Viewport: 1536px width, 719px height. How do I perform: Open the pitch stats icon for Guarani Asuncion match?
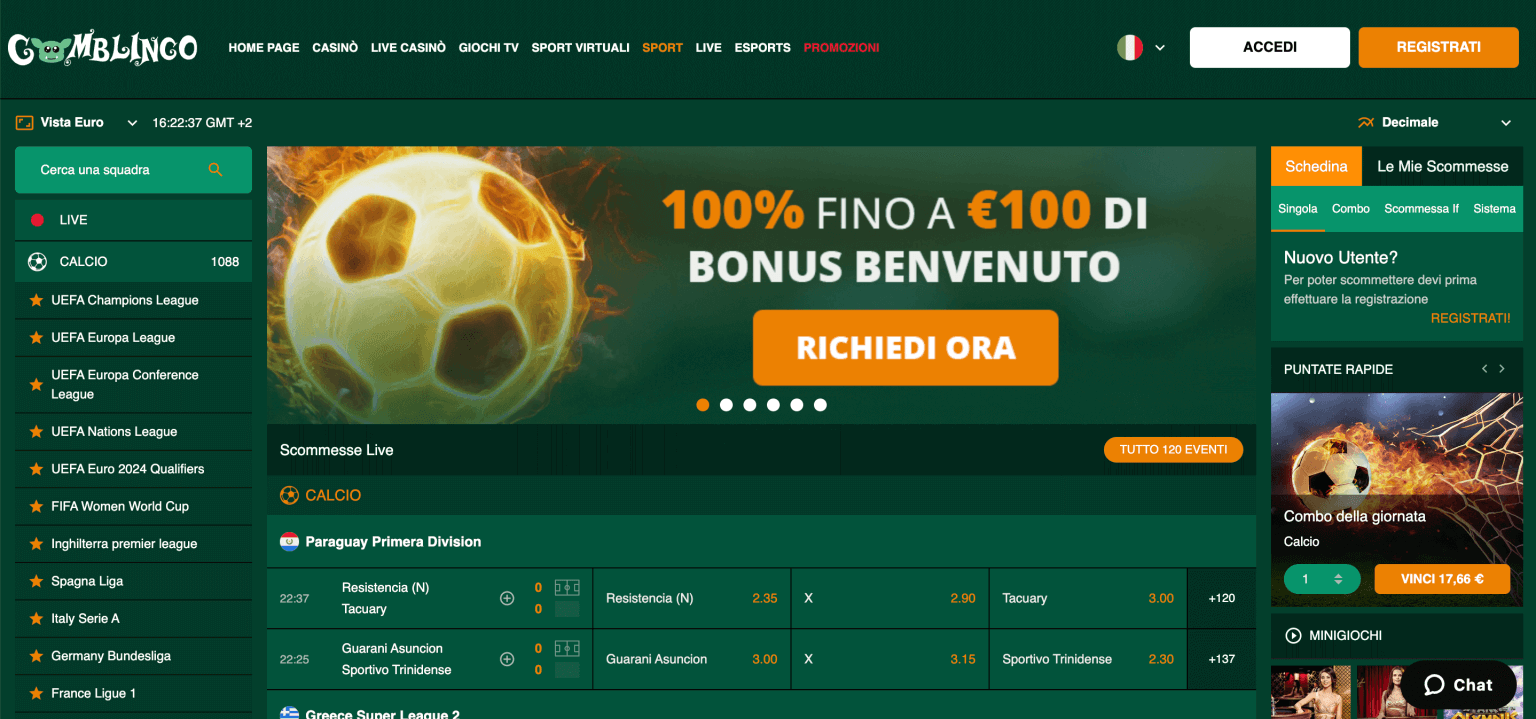click(567, 648)
